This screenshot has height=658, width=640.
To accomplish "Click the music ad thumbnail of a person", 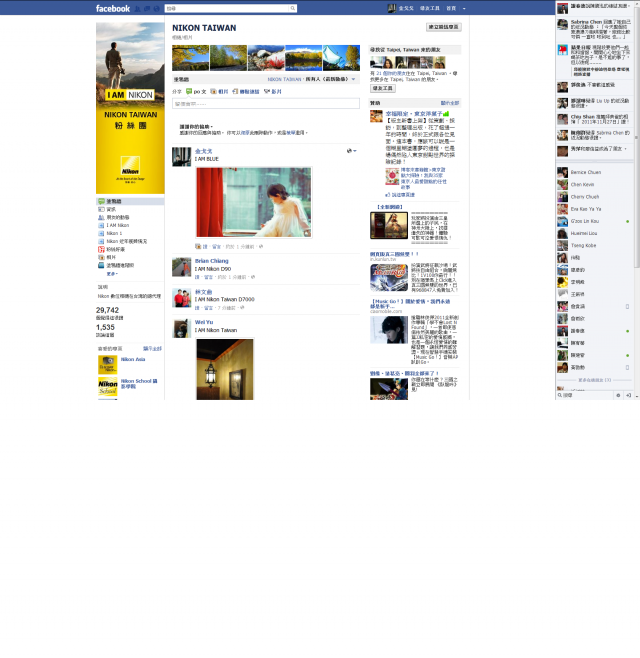I will (389, 330).
